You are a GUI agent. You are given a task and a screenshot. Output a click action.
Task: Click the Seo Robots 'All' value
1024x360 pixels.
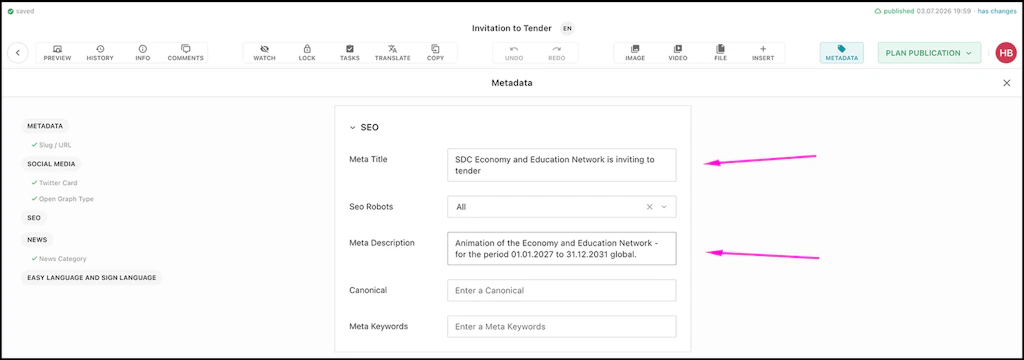(461, 206)
